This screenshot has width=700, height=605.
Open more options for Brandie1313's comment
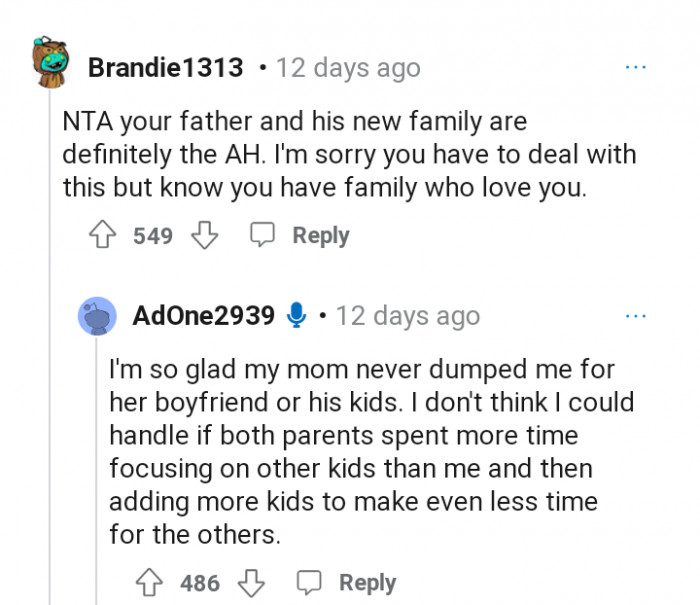coord(635,67)
